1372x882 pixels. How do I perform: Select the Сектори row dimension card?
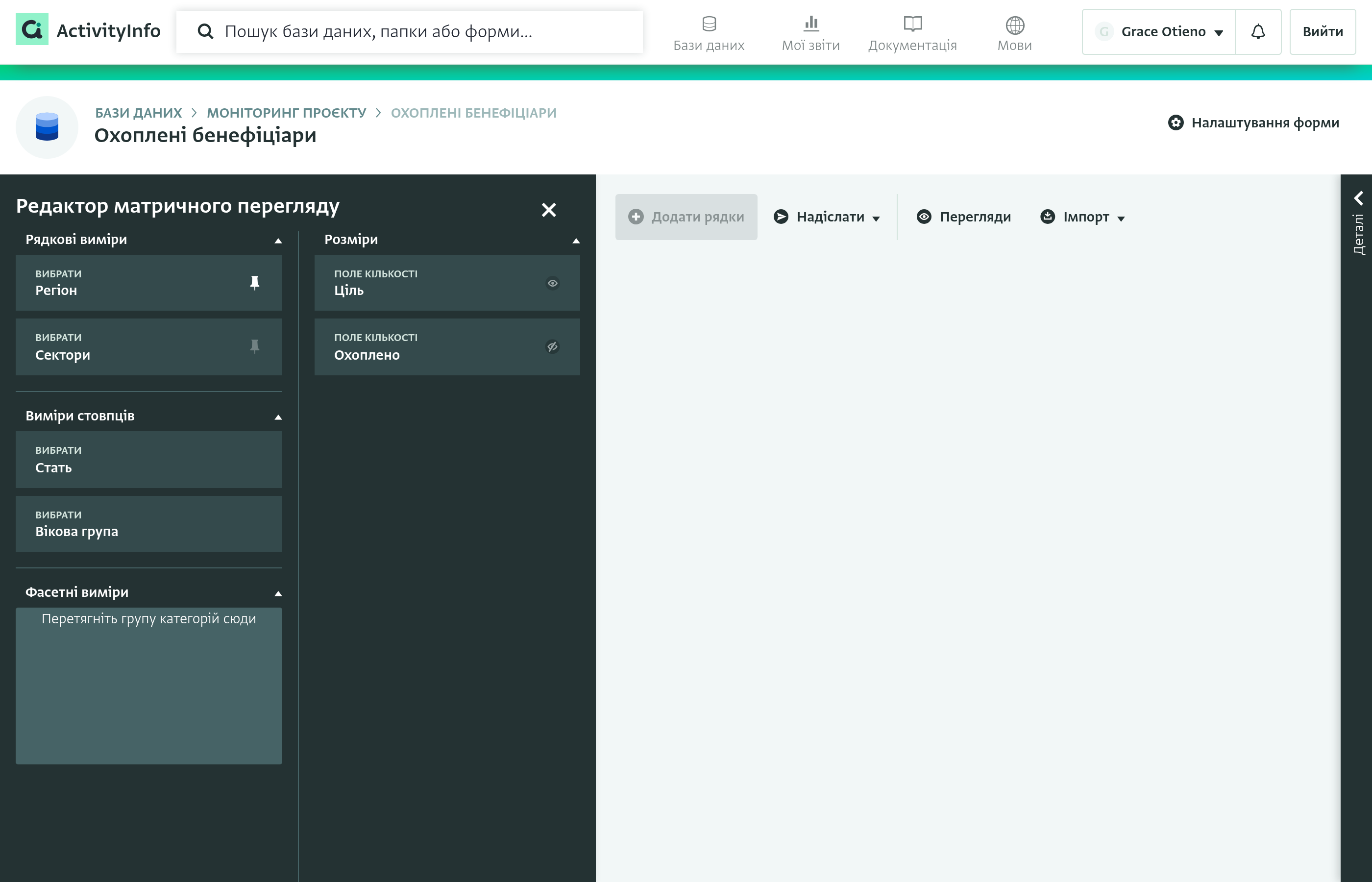coord(149,347)
